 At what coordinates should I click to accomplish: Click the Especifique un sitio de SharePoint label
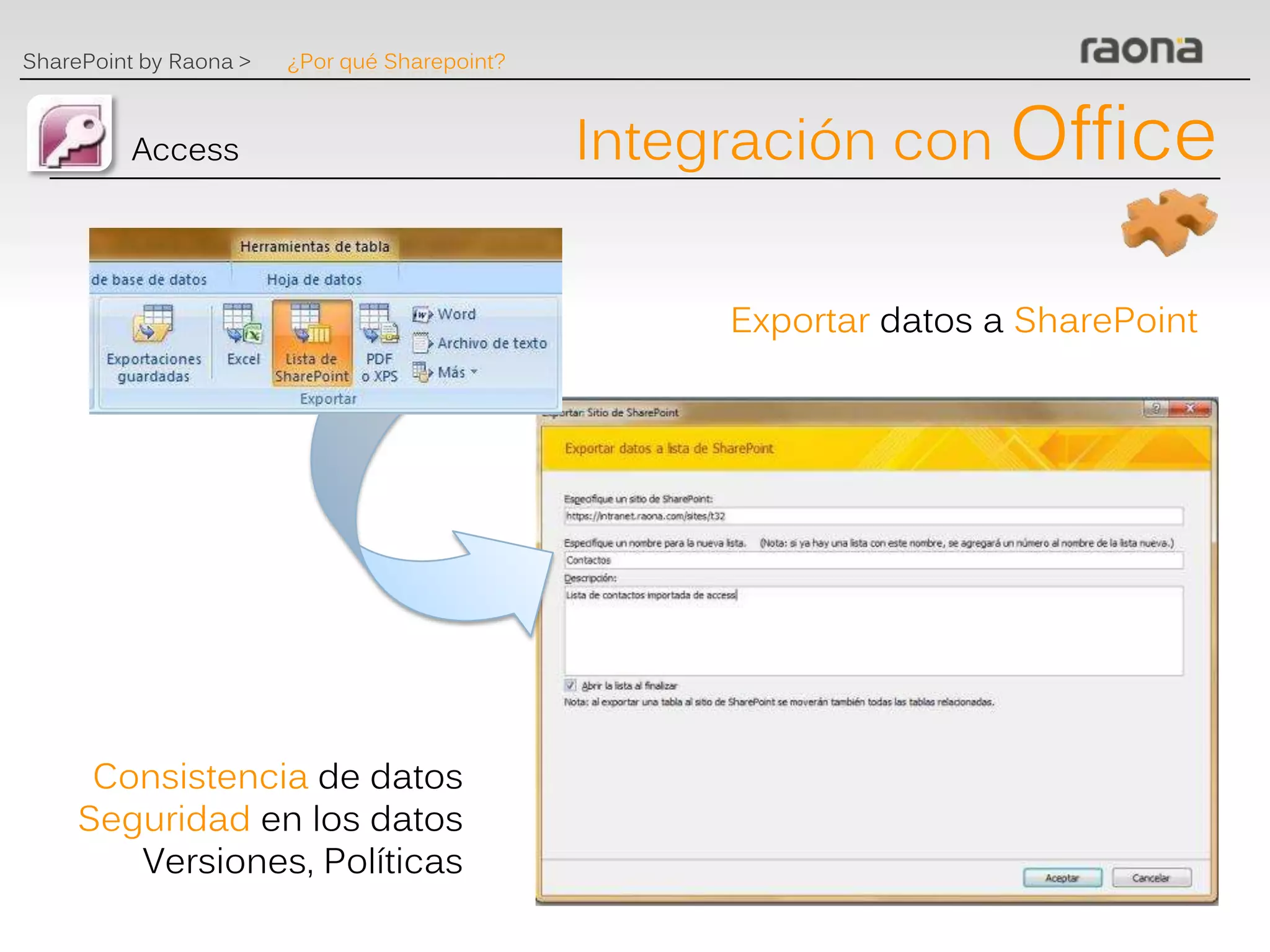[638, 499]
